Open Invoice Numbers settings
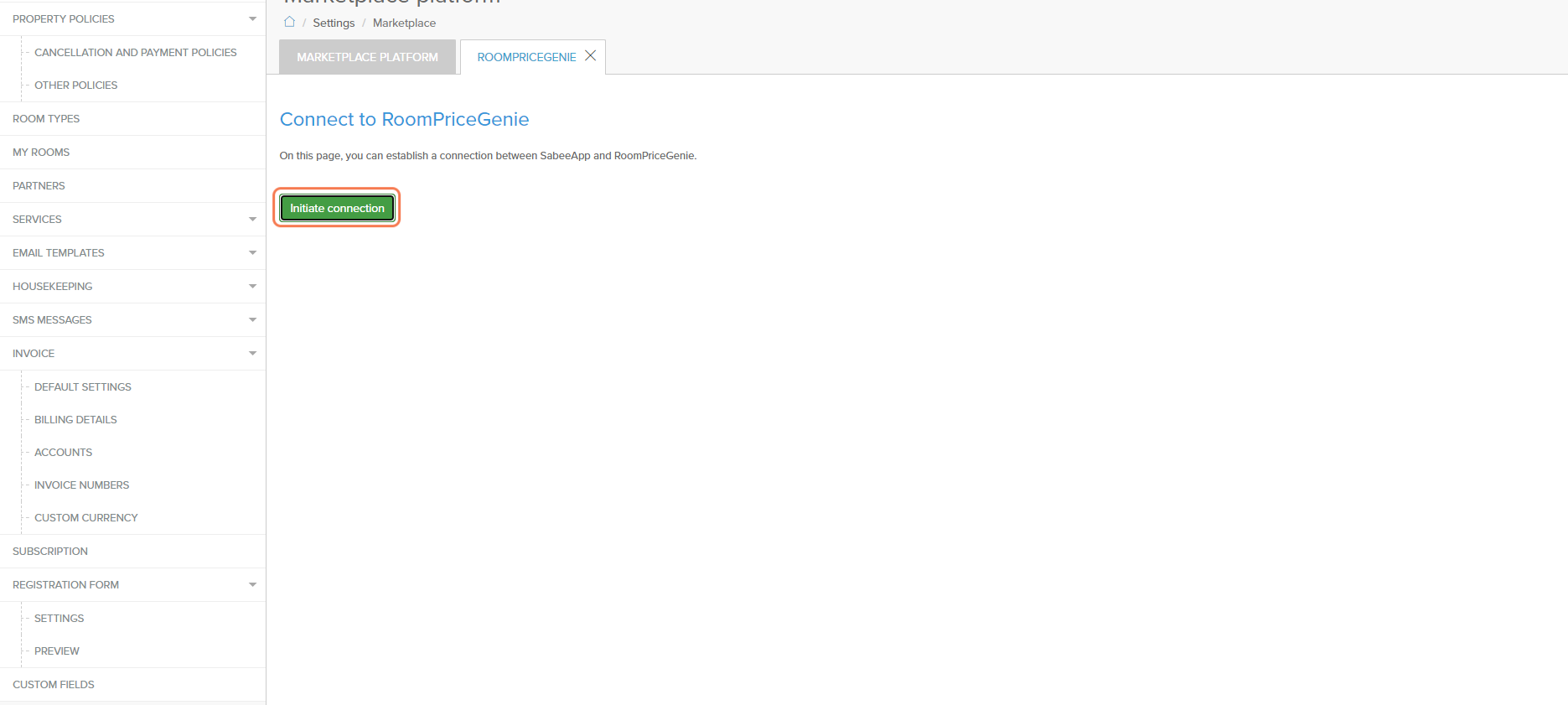The height and width of the screenshot is (705, 1568). (x=82, y=485)
